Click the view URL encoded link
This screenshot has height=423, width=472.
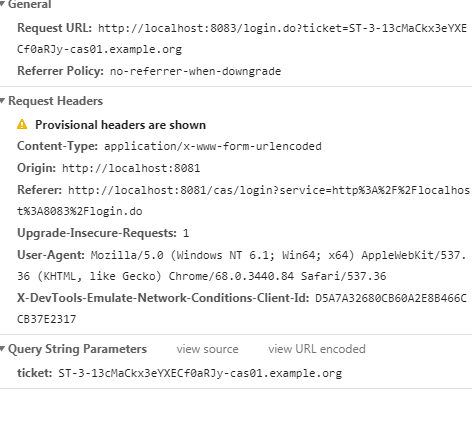coord(317,349)
